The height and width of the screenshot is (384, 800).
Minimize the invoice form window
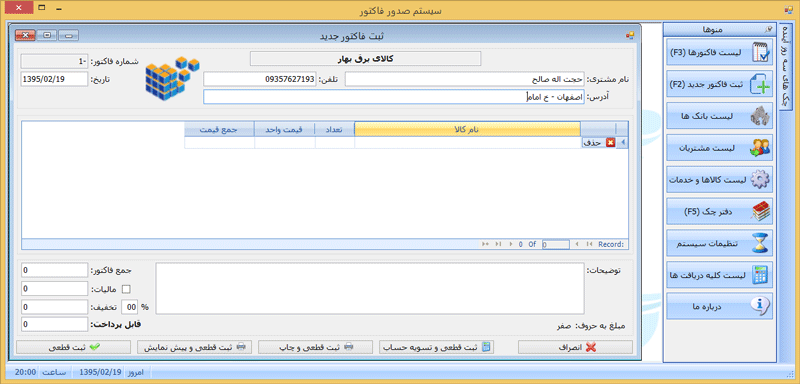(x=69, y=35)
